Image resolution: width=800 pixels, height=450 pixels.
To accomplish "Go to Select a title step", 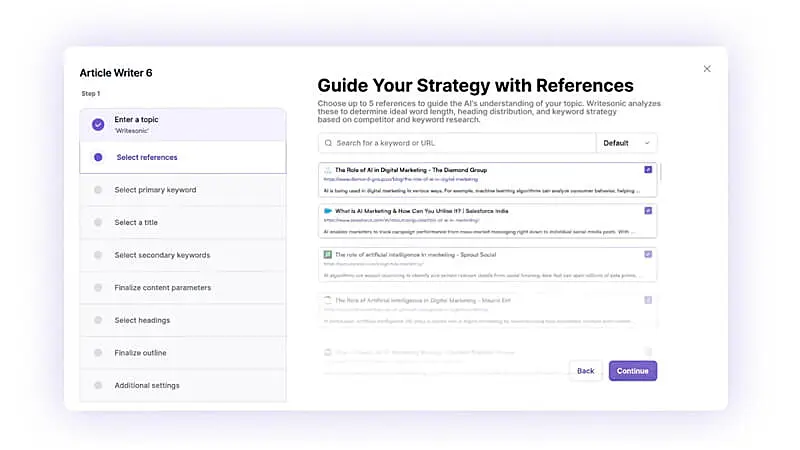I will [x=137, y=223].
